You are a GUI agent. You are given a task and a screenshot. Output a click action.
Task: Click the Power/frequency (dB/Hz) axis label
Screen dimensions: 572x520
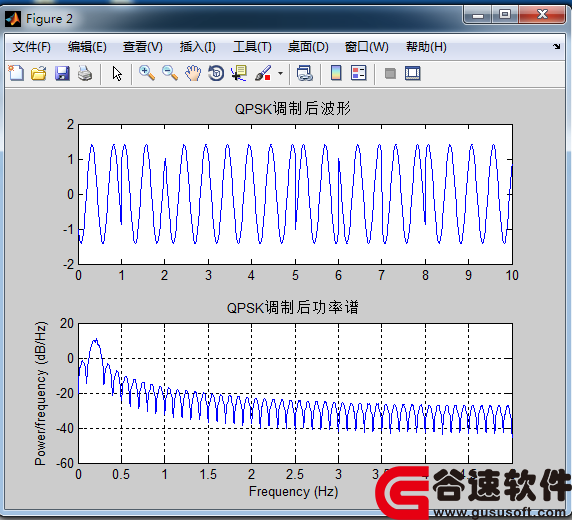coord(40,393)
